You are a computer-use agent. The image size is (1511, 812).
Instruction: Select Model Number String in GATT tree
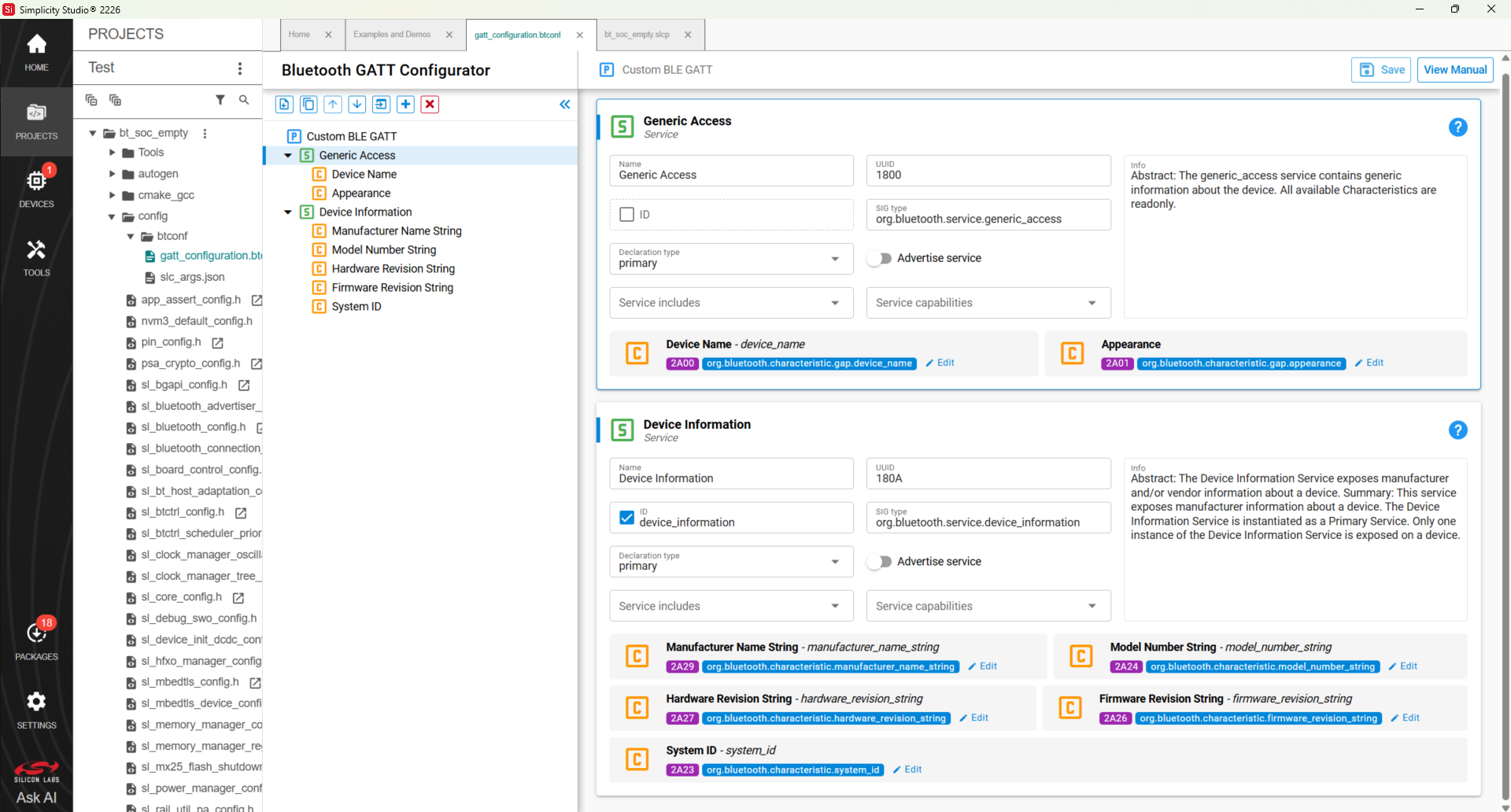(x=383, y=249)
